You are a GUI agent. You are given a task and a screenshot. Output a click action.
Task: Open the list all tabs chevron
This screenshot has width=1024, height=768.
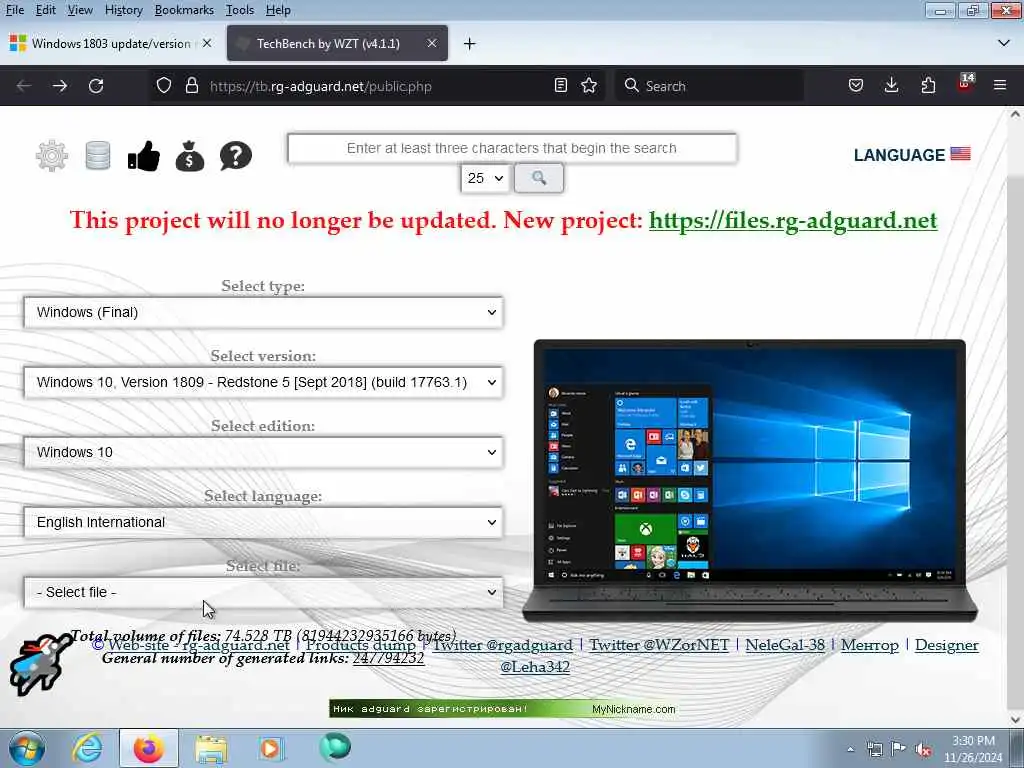point(1004,43)
